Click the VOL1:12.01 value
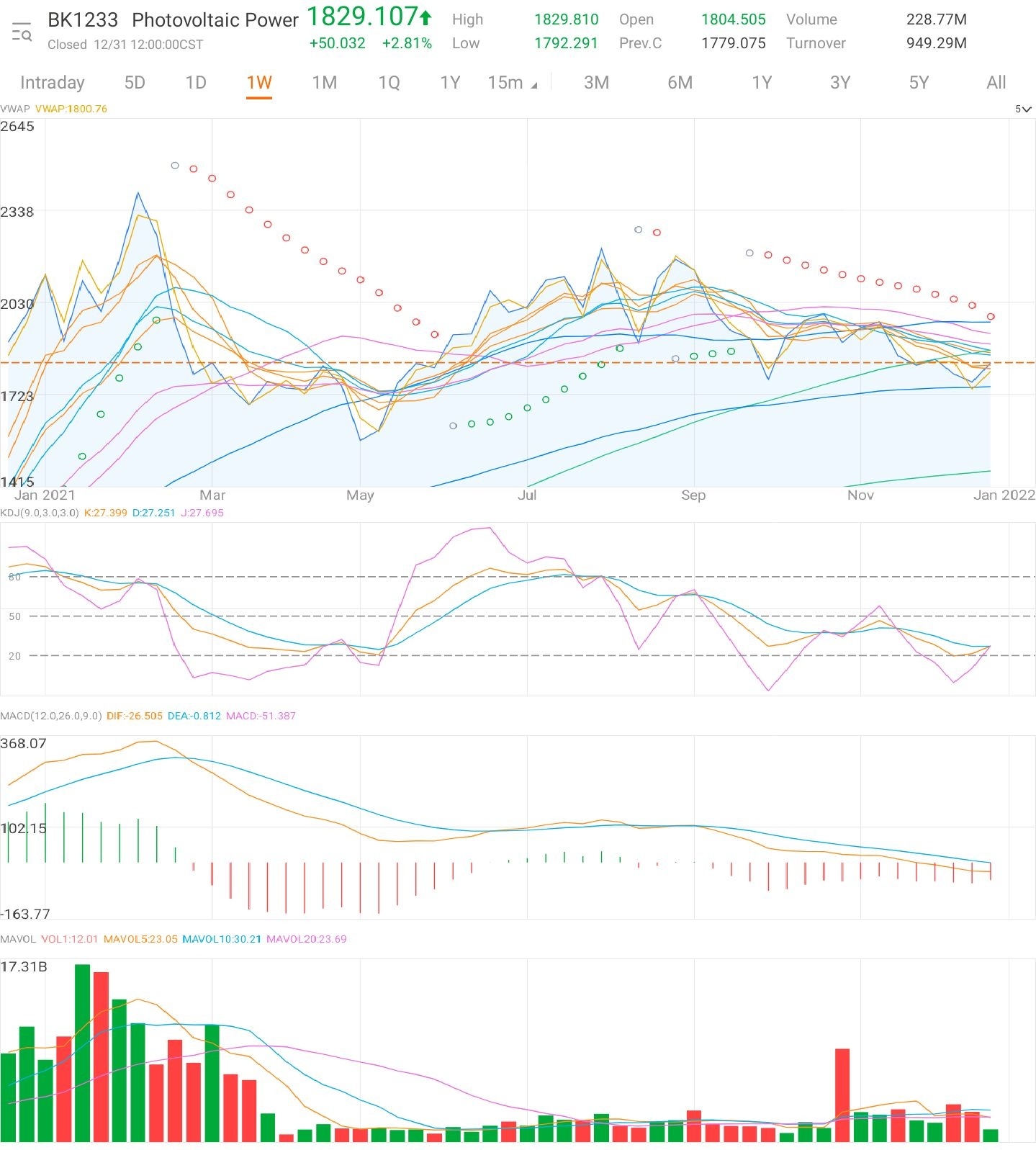Viewport: 1036px width, 1150px height. pyautogui.click(x=70, y=940)
